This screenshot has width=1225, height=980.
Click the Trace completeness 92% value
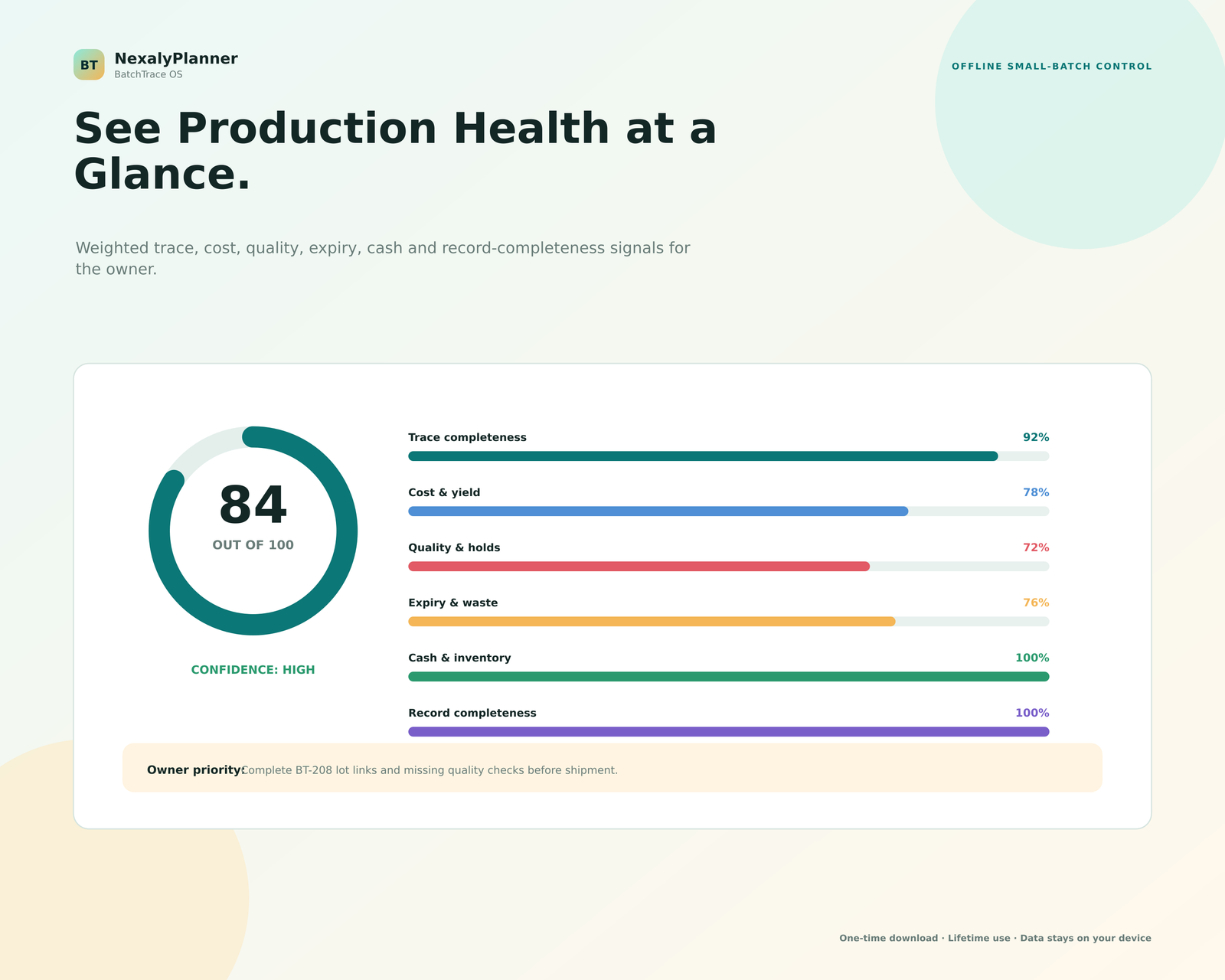(x=1036, y=437)
